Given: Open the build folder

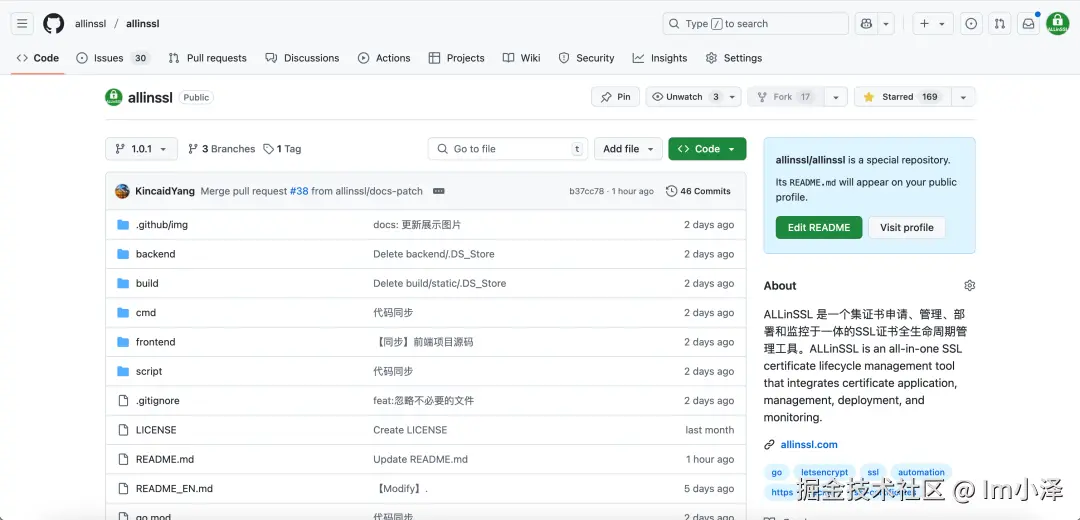Looking at the screenshot, I should [x=147, y=283].
